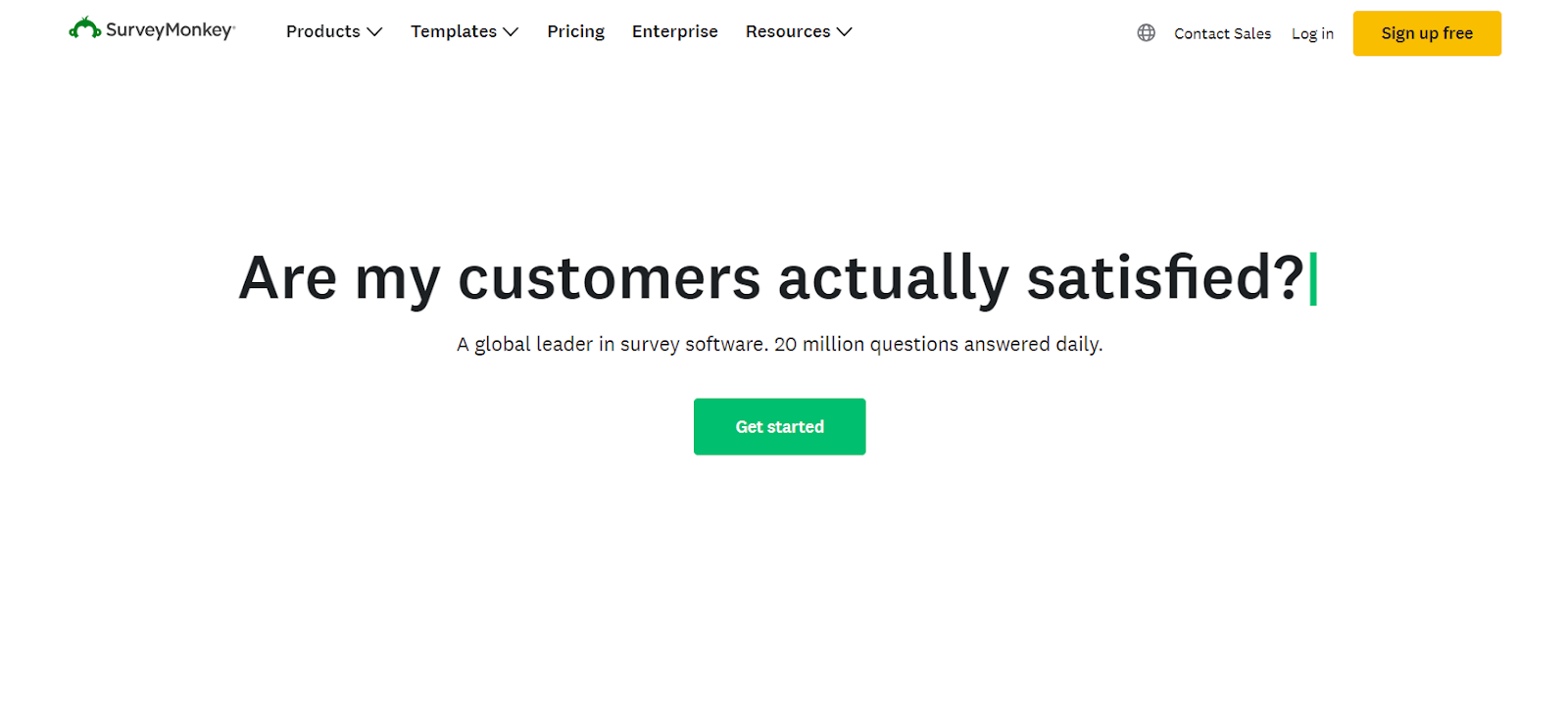Open the Enterprise navigation link
The width and height of the screenshot is (1568, 721).
point(675,31)
